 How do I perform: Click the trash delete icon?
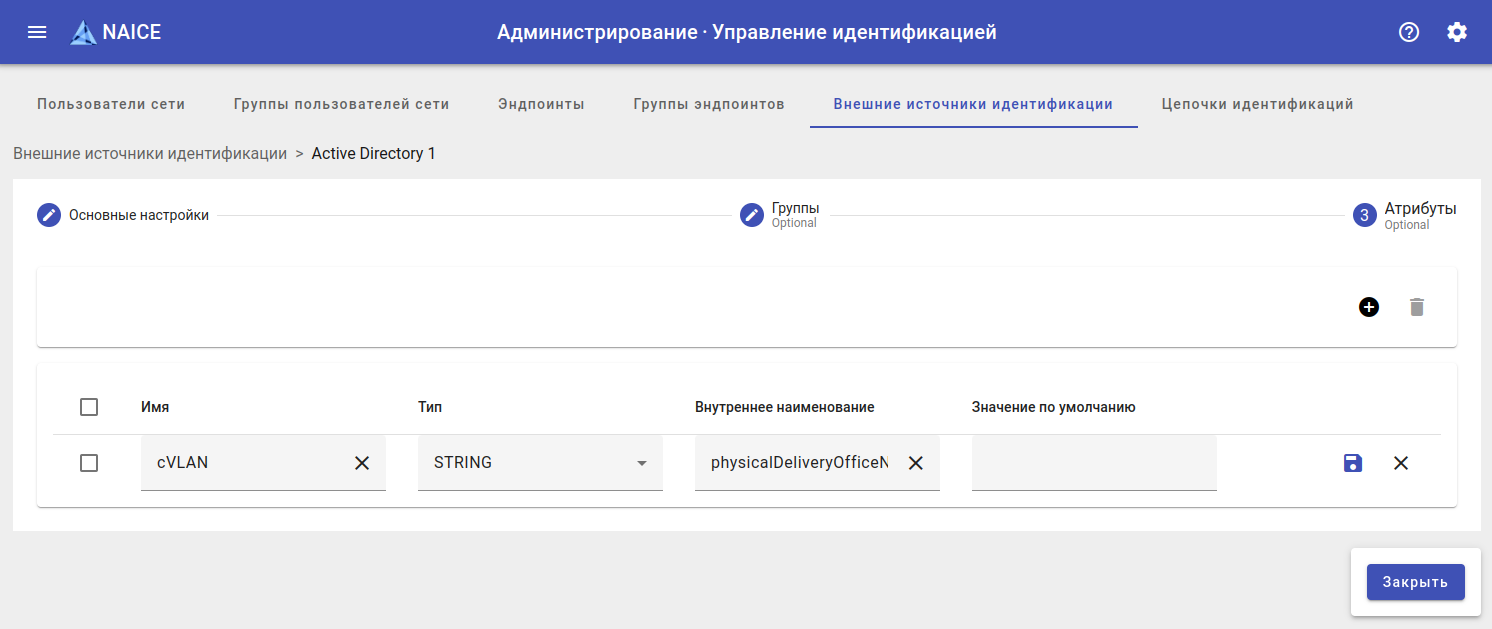click(1416, 307)
